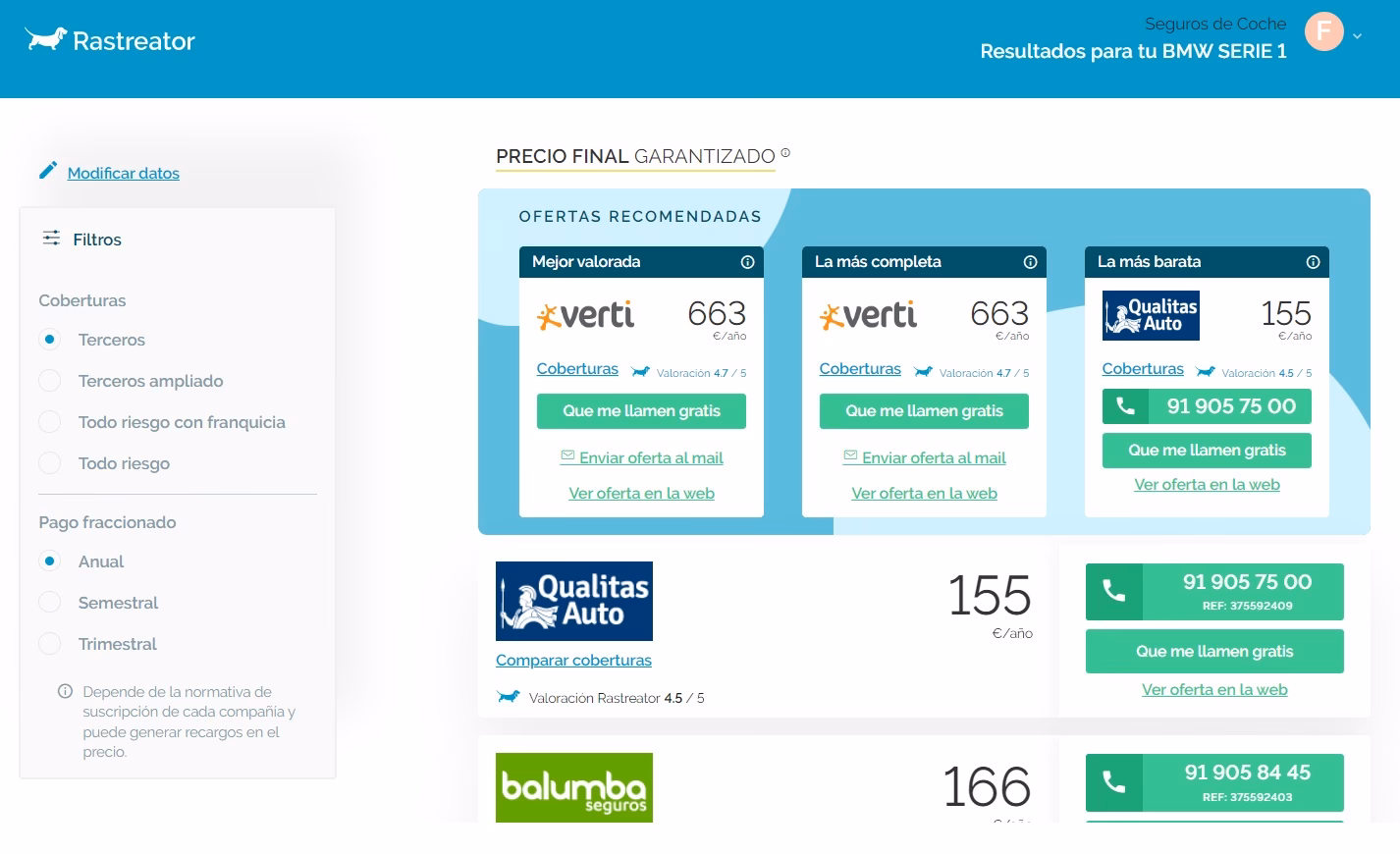Open the Modificar datos link
The width and height of the screenshot is (1400, 854).
[124, 174]
